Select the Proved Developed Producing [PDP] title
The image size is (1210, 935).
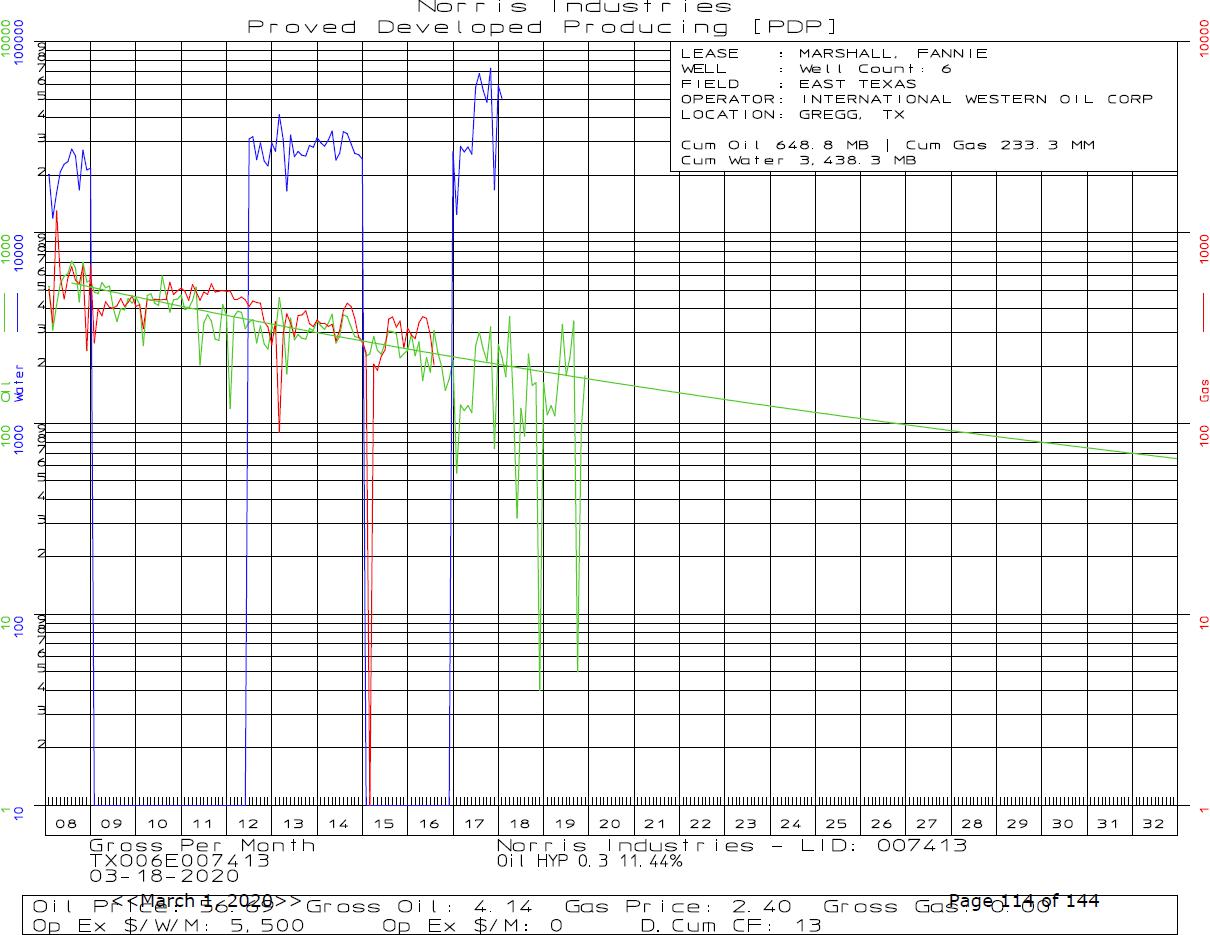pyautogui.click(x=543, y=27)
